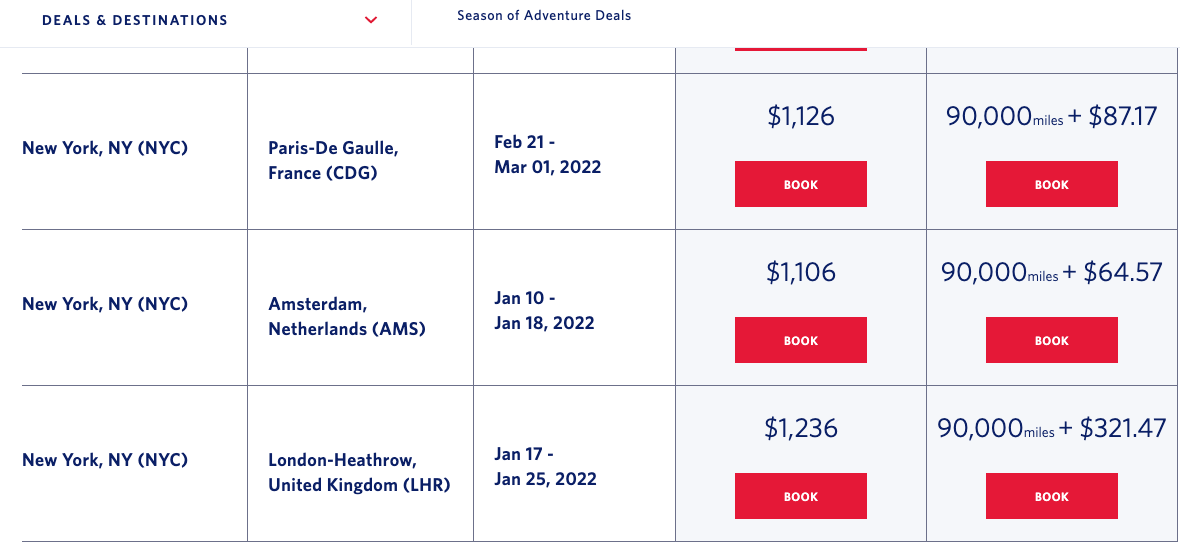Image resolution: width=1180 pixels, height=545 pixels.
Task: Book the $1,126 Paris fare
Action: [800, 185]
